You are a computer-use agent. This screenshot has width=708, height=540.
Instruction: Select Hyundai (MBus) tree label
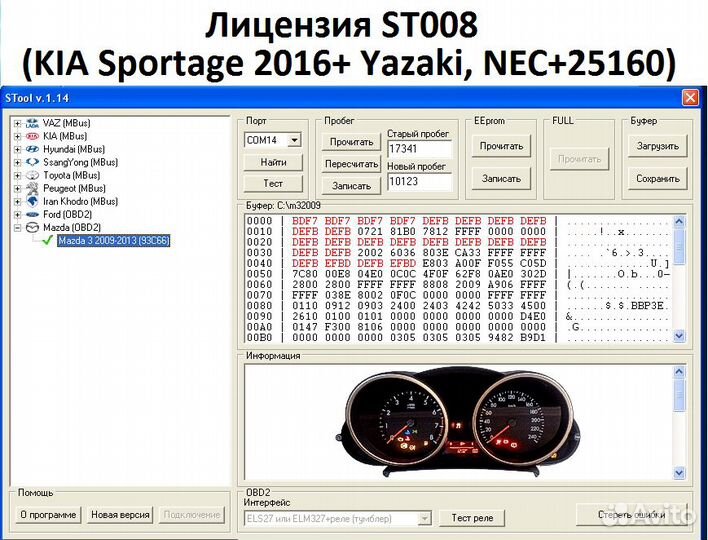click(x=74, y=149)
